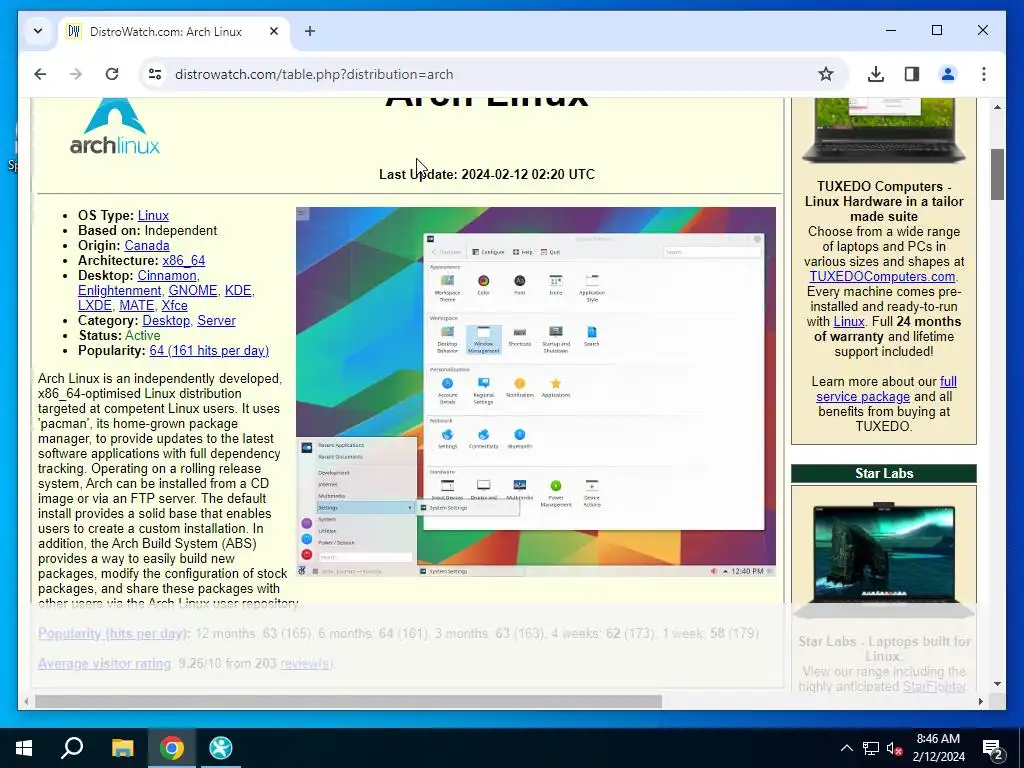Open the Canada origin link
This screenshot has width=1024, height=768.
pyautogui.click(x=147, y=246)
